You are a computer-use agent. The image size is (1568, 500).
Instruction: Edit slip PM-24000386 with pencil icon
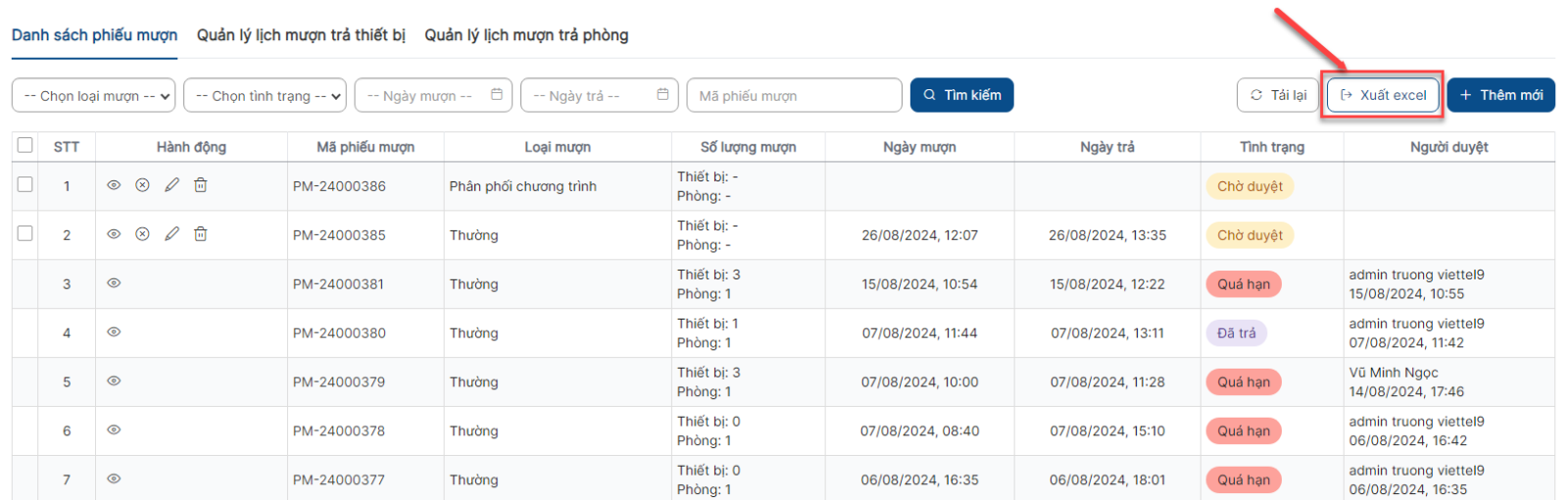tap(171, 185)
